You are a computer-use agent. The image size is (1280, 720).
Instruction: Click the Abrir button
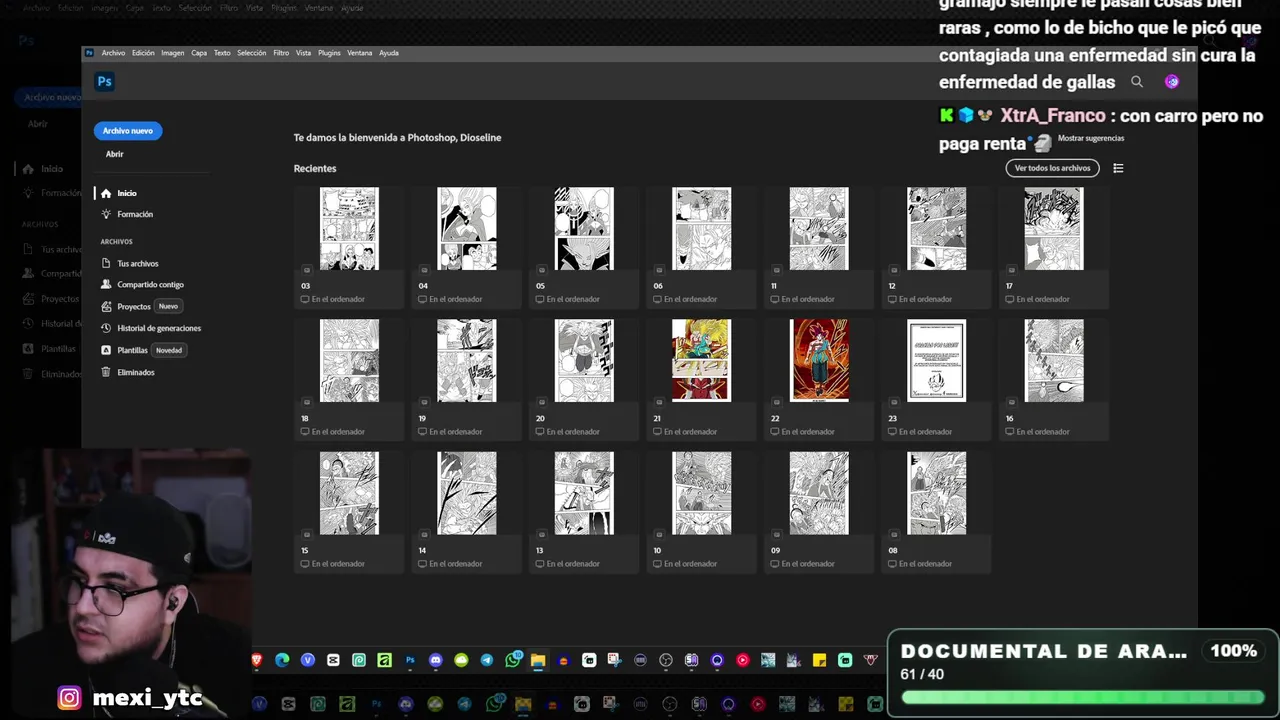115,154
